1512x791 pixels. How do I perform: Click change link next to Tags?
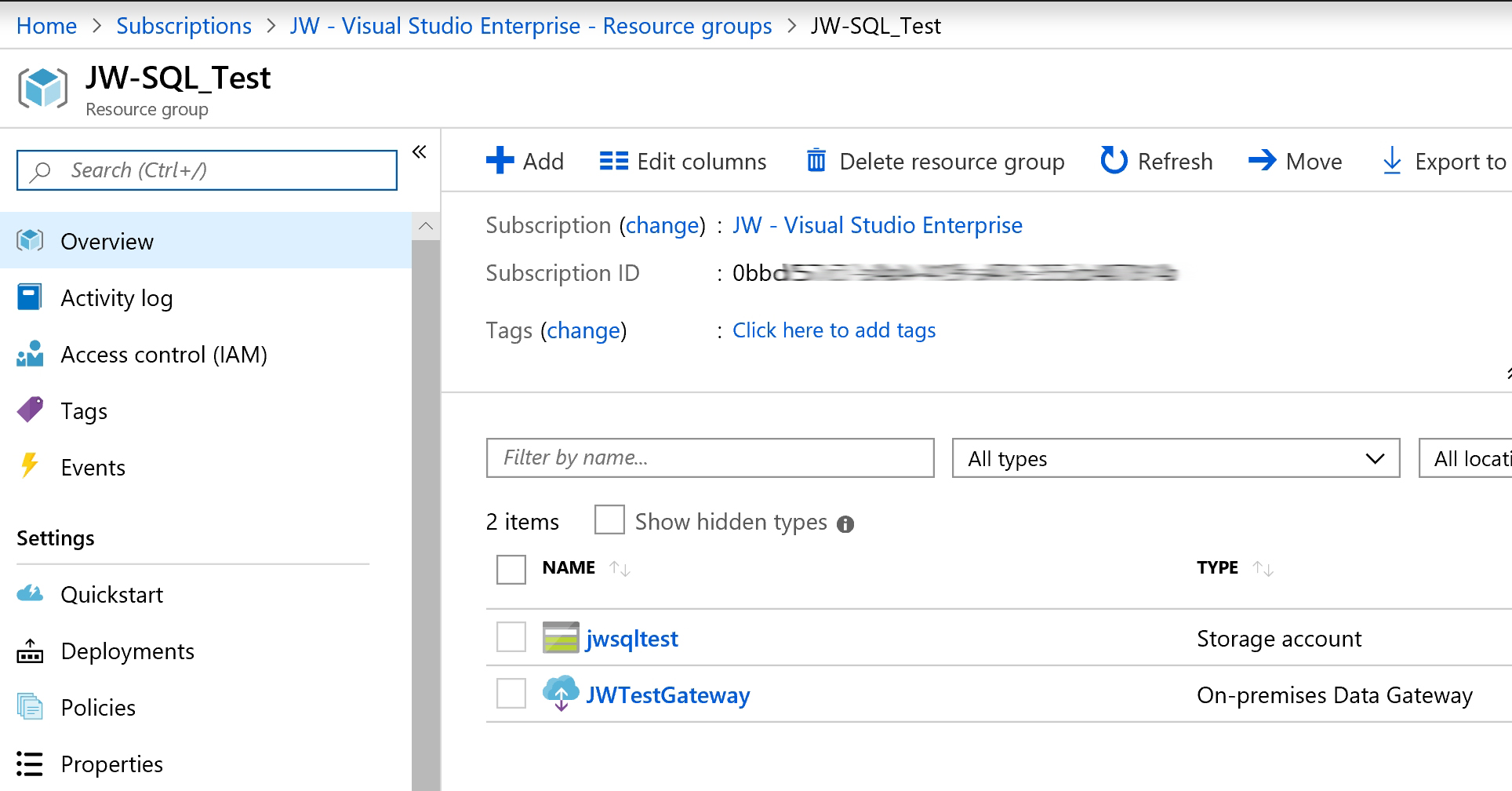[583, 331]
